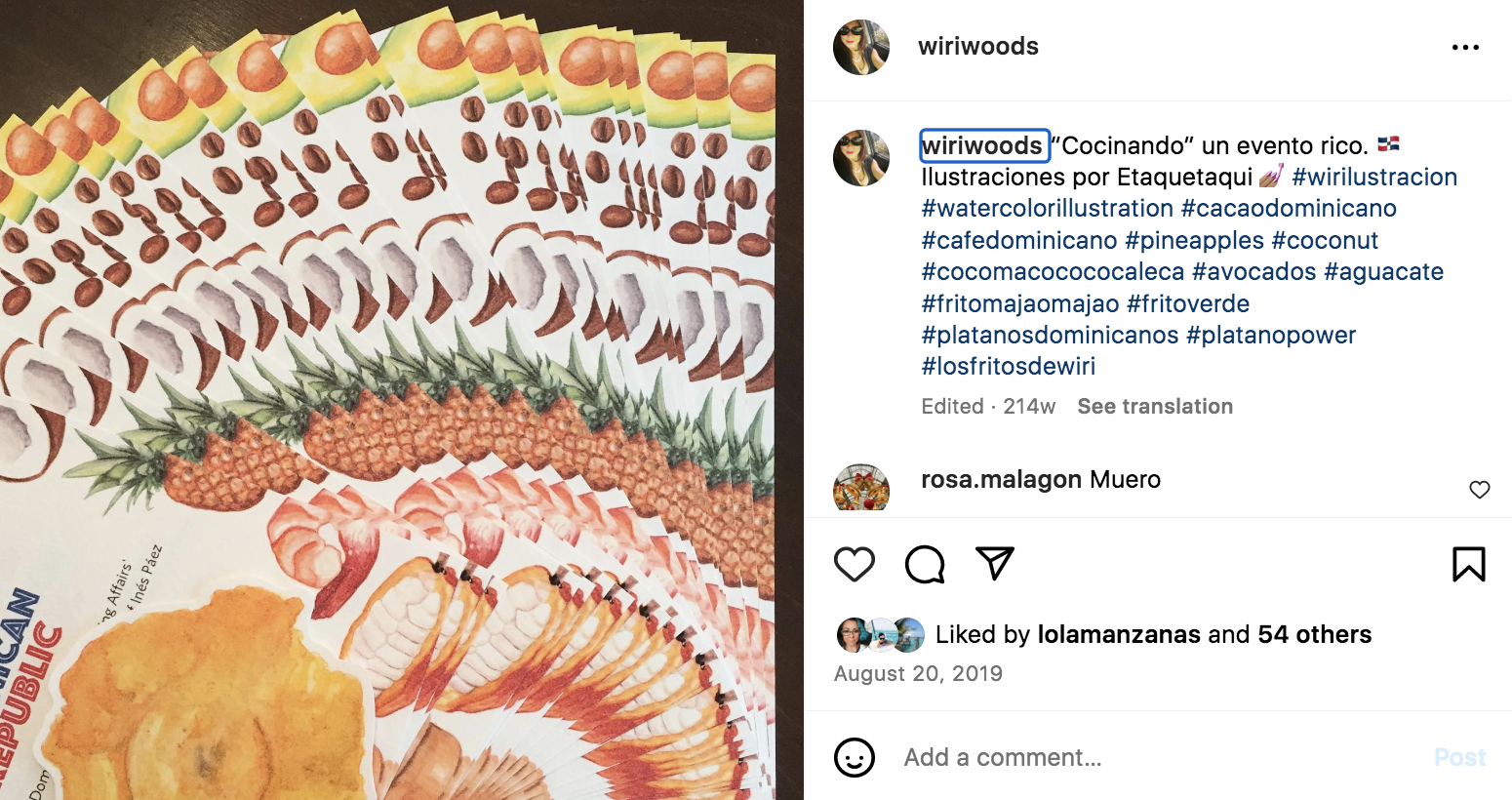
Task: Open the #watercolorillustration hashtag
Action: 1047,209
